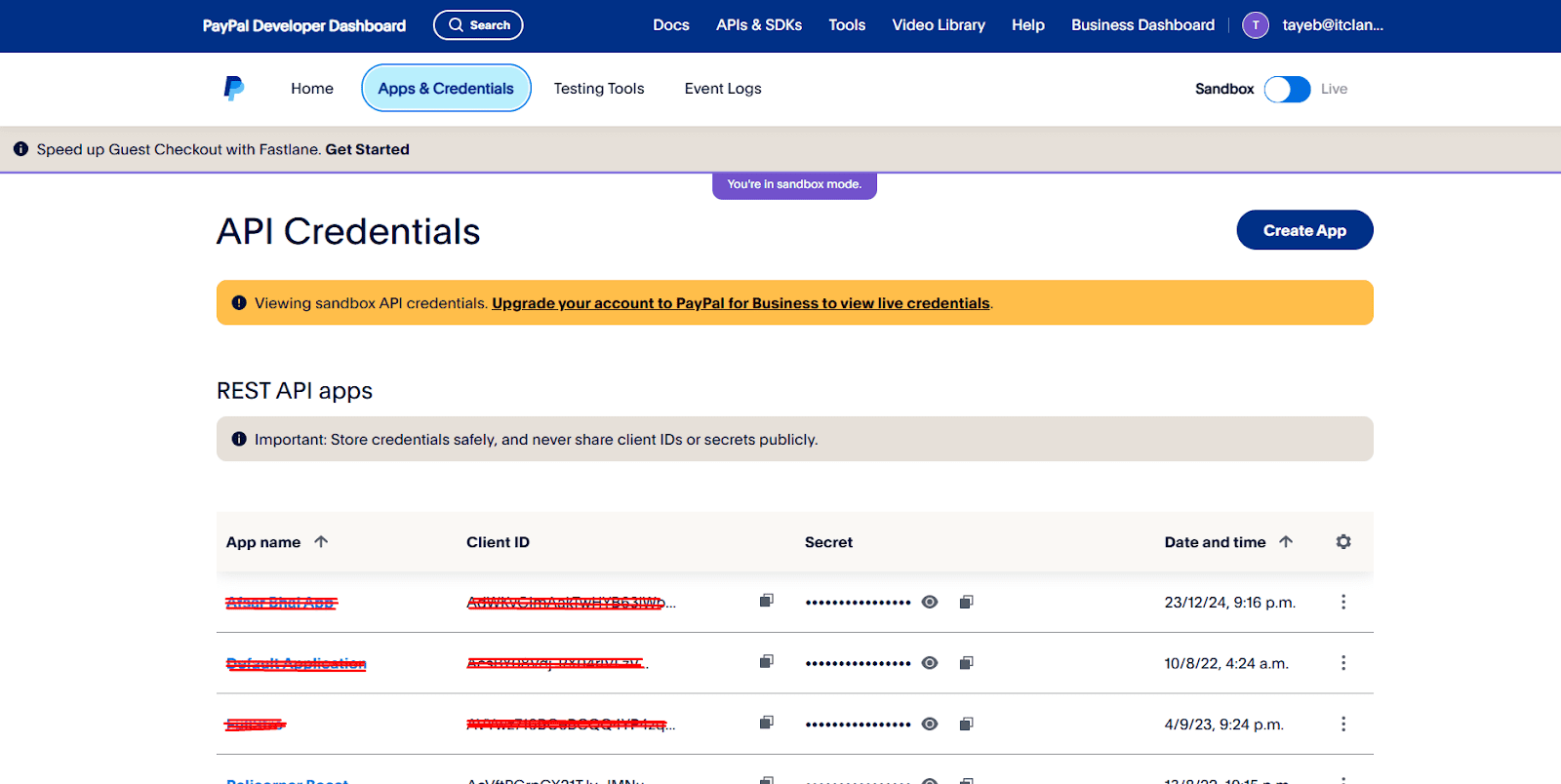
Task: Click the Live label beside toggle
Action: click(x=1334, y=89)
